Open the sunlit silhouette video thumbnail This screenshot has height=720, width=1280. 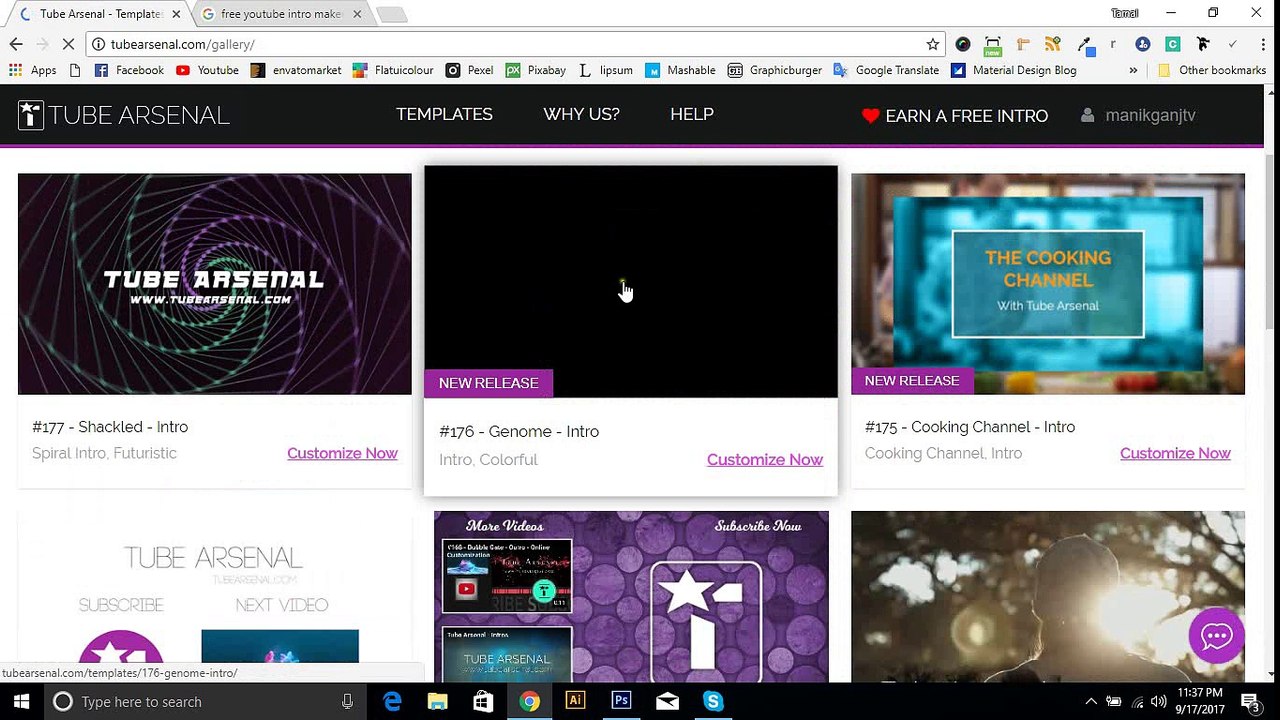(1048, 597)
